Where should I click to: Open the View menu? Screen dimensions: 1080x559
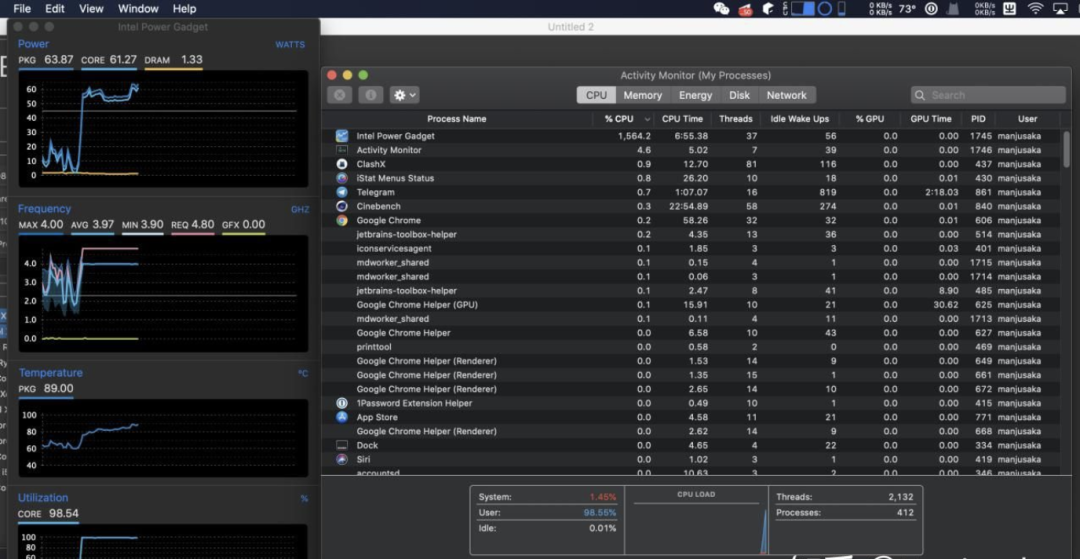pos(91,9)
